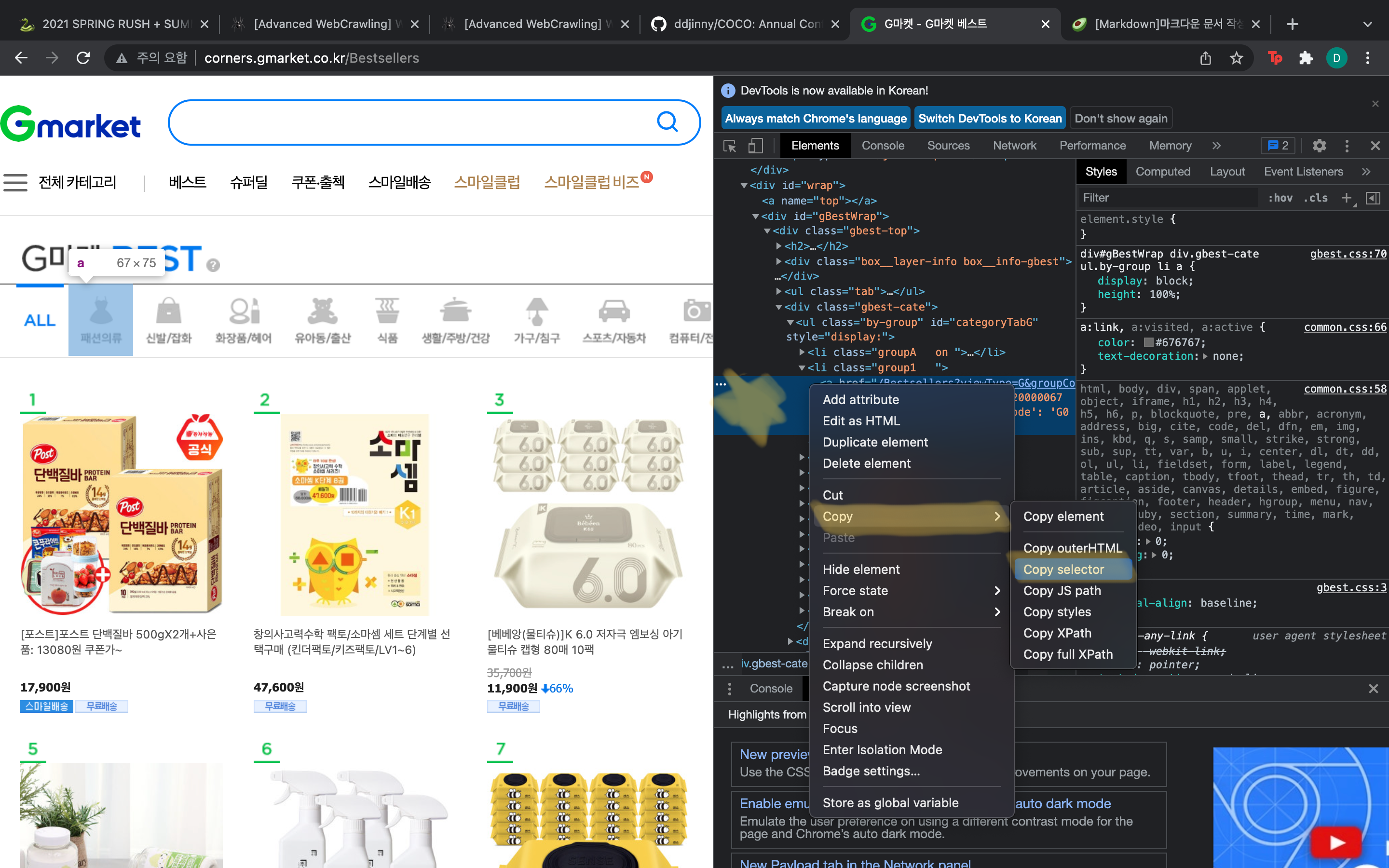Click the share page icon in address bar
The width and height of the screenshot is (1389, 868).
pos(1205,58)
